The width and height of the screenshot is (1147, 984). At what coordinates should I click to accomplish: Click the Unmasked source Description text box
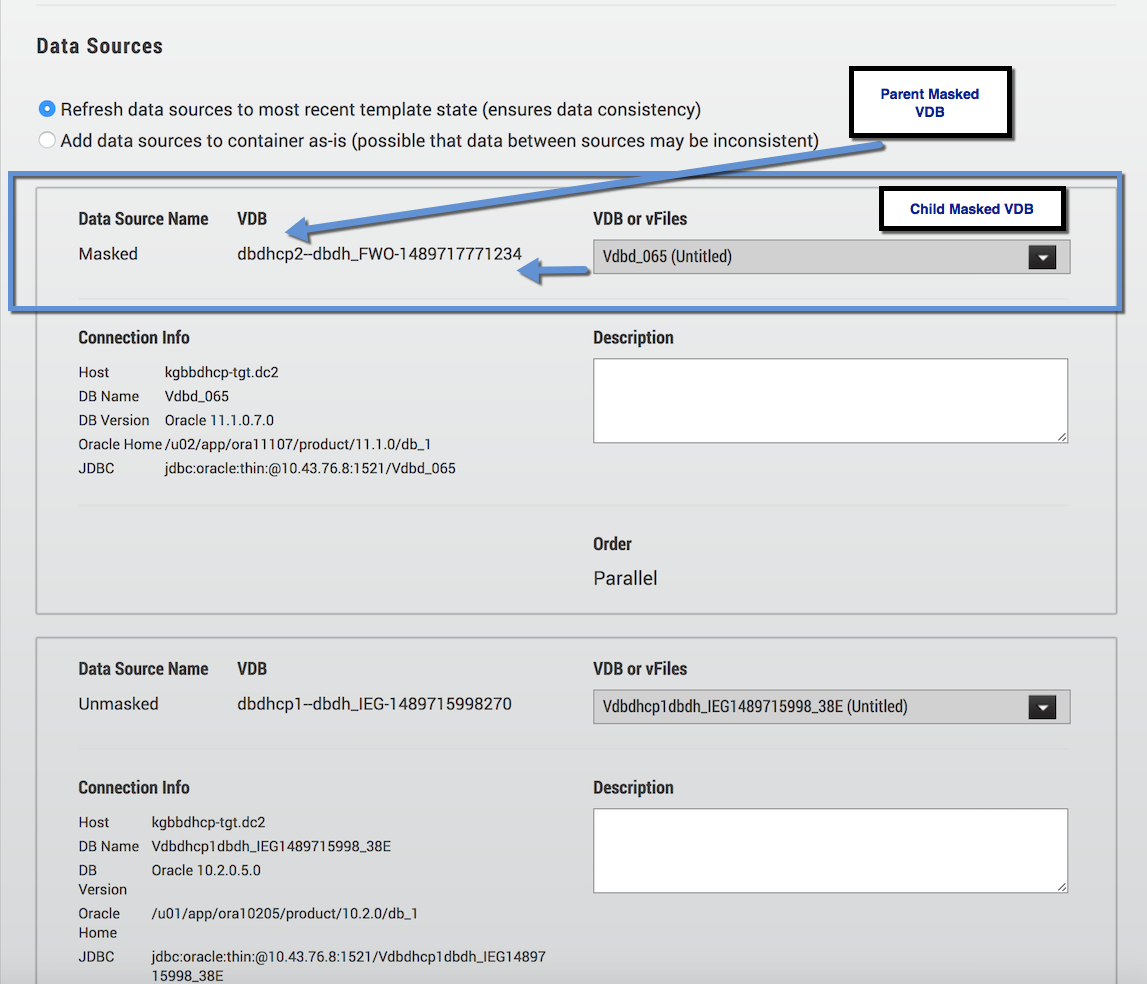pyautogui.click(x=829, y=850)
